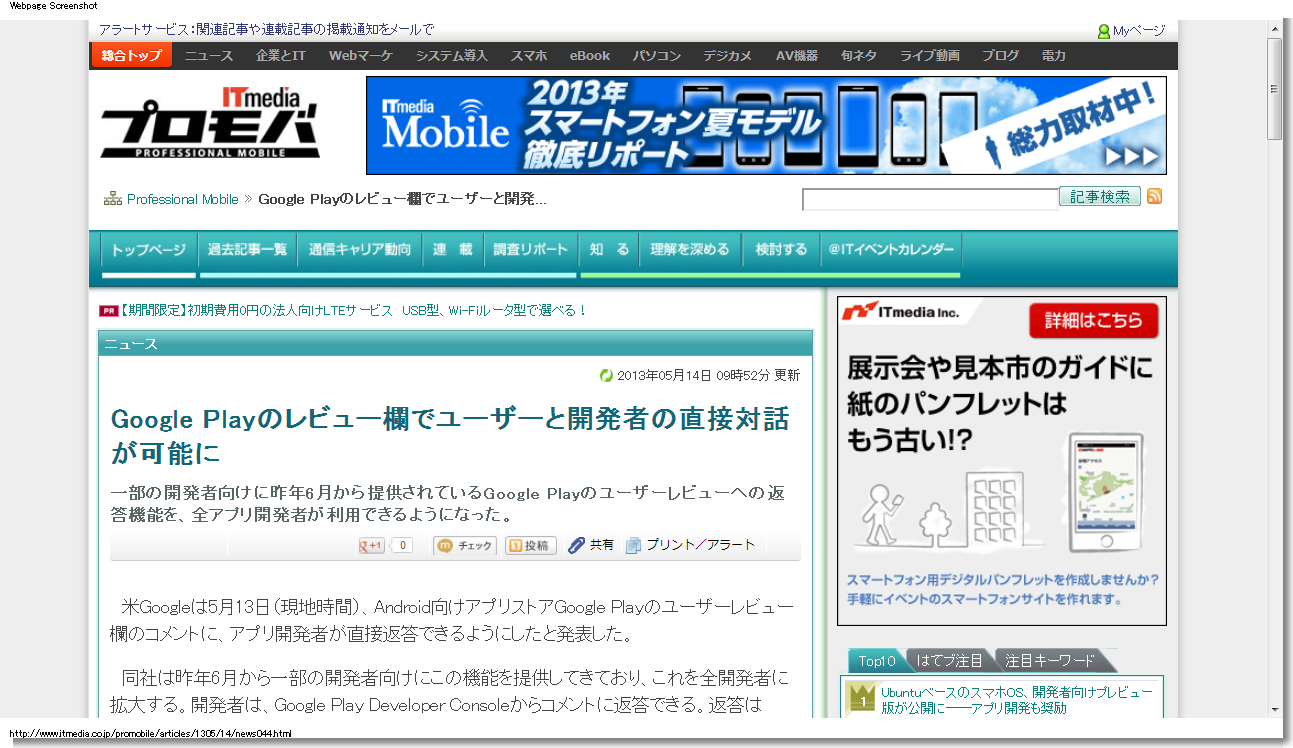Screen dimensions: 1293x748
Task: Click the チェック bookmark button
Action: [464, 545]
